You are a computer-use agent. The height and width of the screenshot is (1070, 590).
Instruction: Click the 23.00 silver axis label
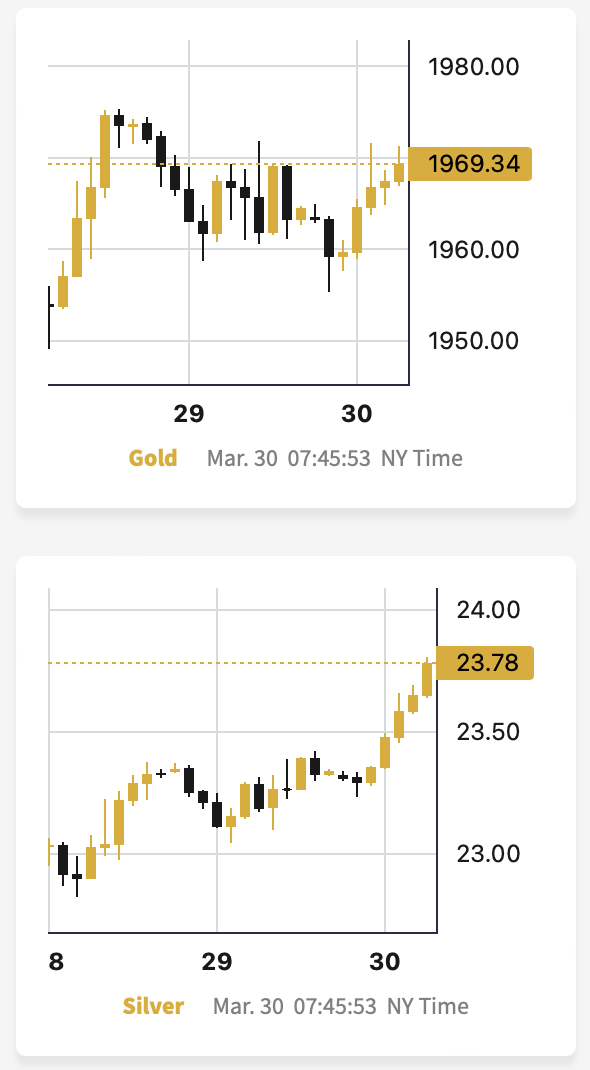[x=488, y=854]
